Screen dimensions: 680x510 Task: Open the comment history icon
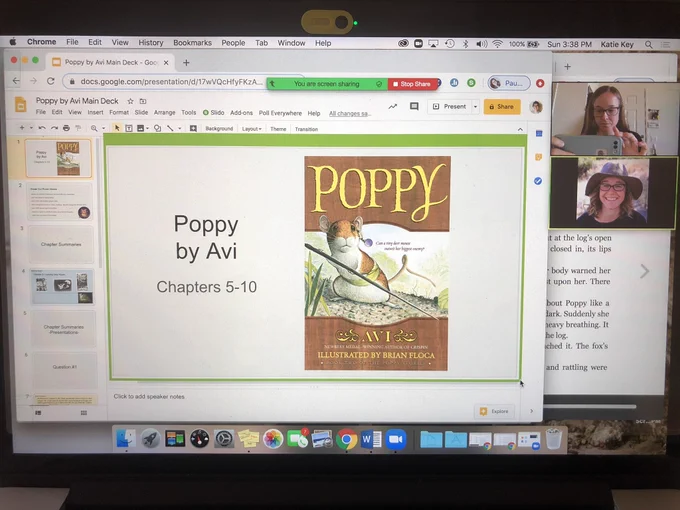pyautogui.click(x=414, y=106)
